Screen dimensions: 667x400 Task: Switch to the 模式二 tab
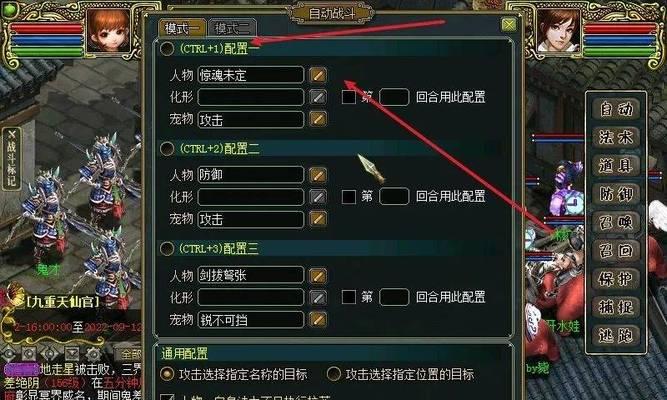click(232, 28)
